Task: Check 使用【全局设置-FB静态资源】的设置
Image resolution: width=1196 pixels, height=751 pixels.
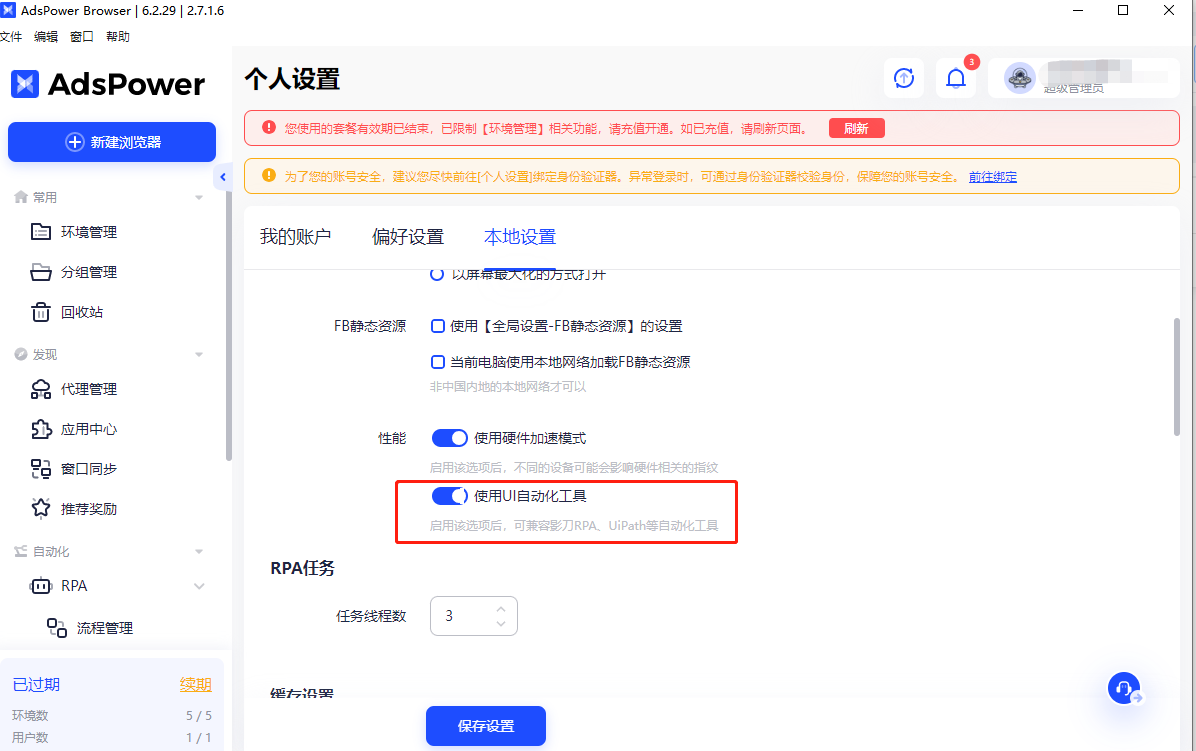Action: (436, 325)
